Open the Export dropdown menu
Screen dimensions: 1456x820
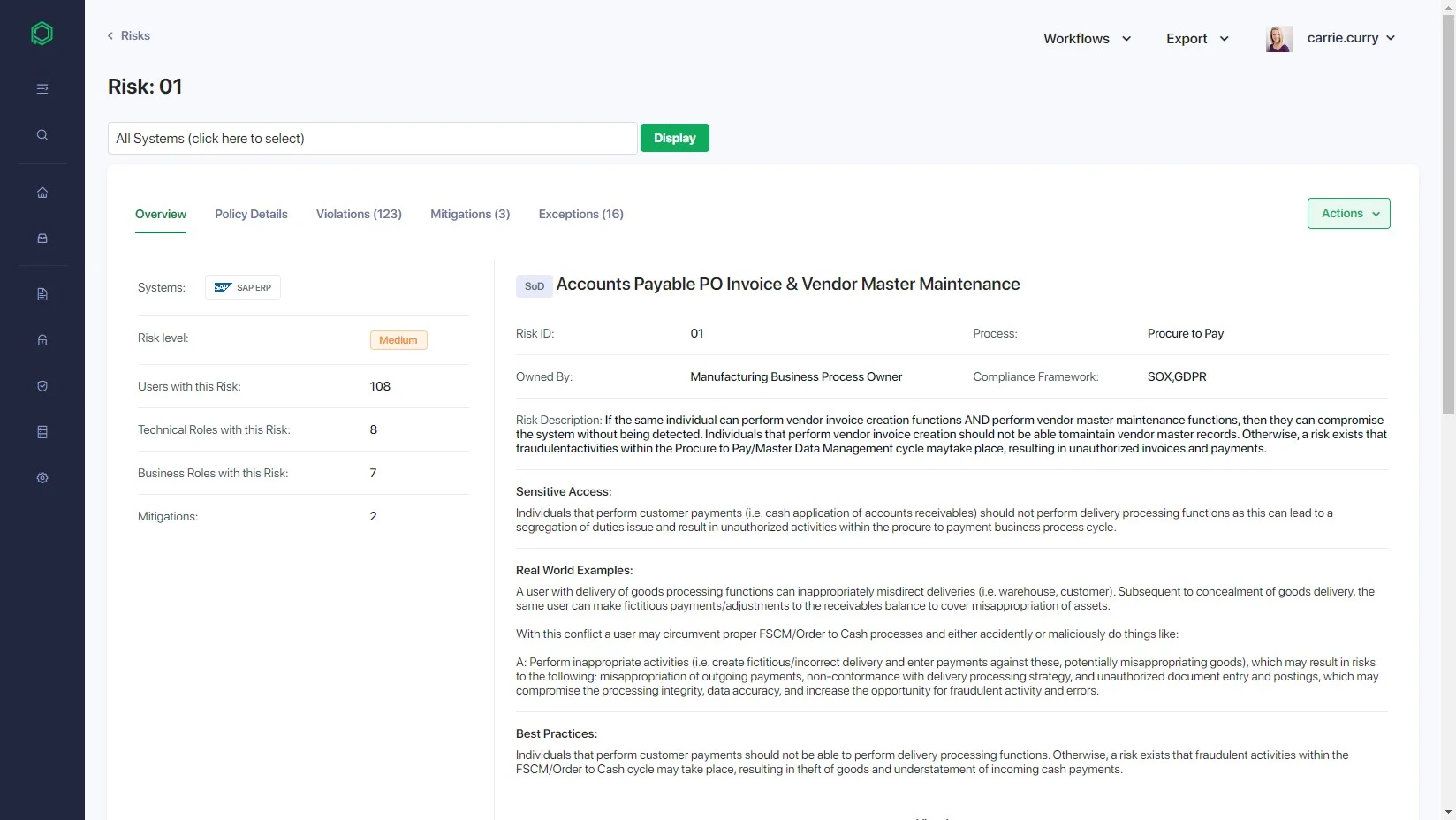pos(1197,39)
